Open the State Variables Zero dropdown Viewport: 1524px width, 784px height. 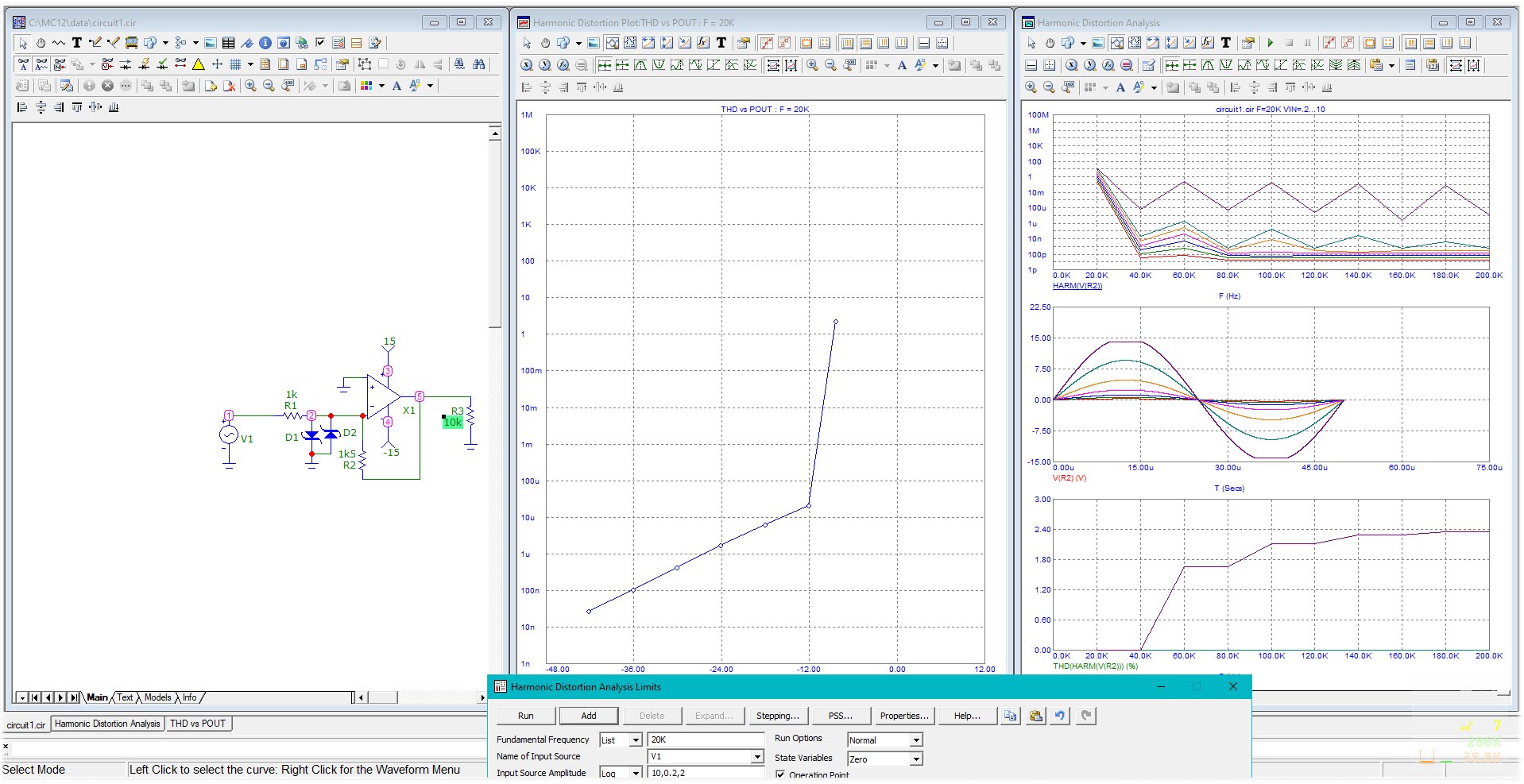click(916, 759)
